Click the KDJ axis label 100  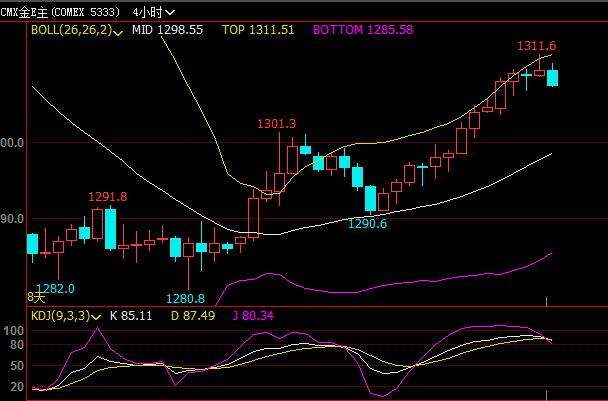(14, 331)
